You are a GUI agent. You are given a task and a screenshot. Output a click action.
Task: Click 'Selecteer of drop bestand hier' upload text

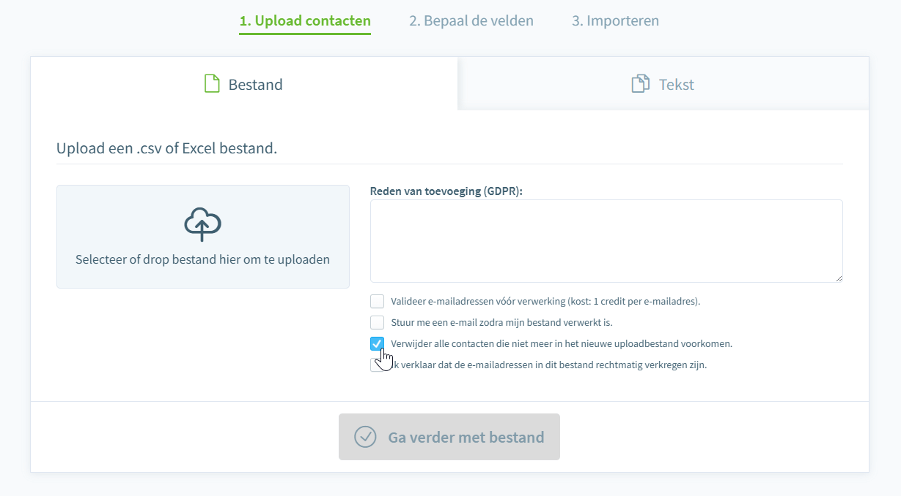pos(203,259)
